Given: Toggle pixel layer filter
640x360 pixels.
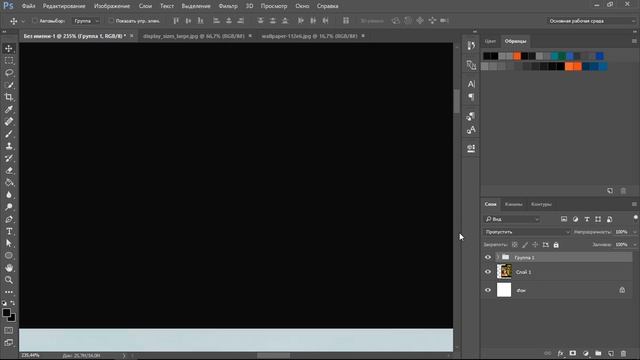Looking at the screenshot, I should point(564,219).
